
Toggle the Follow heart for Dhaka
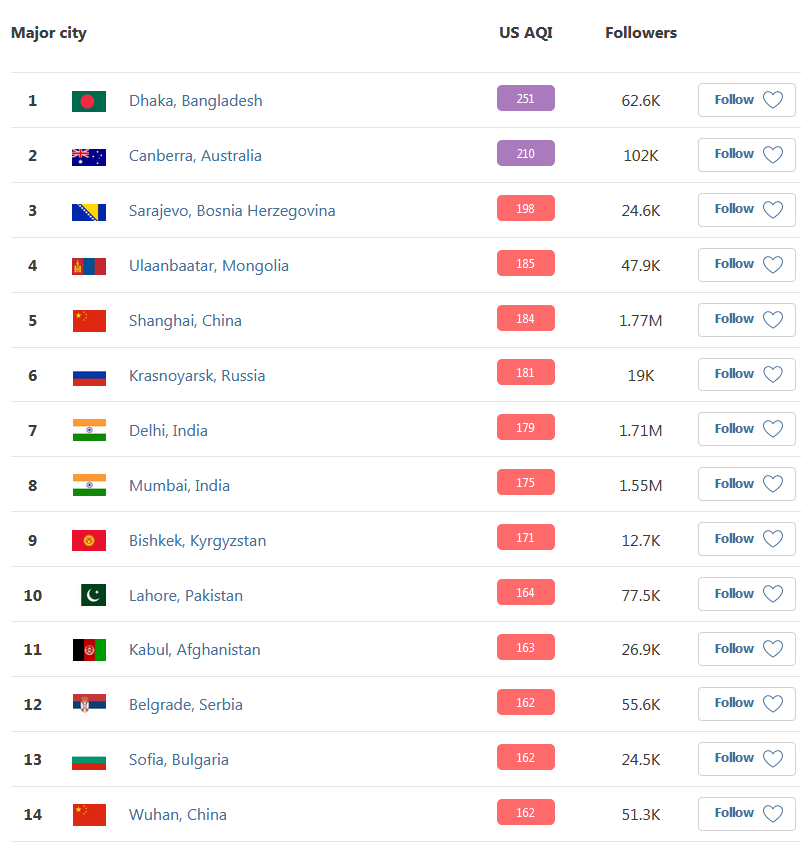coord(773,100)
